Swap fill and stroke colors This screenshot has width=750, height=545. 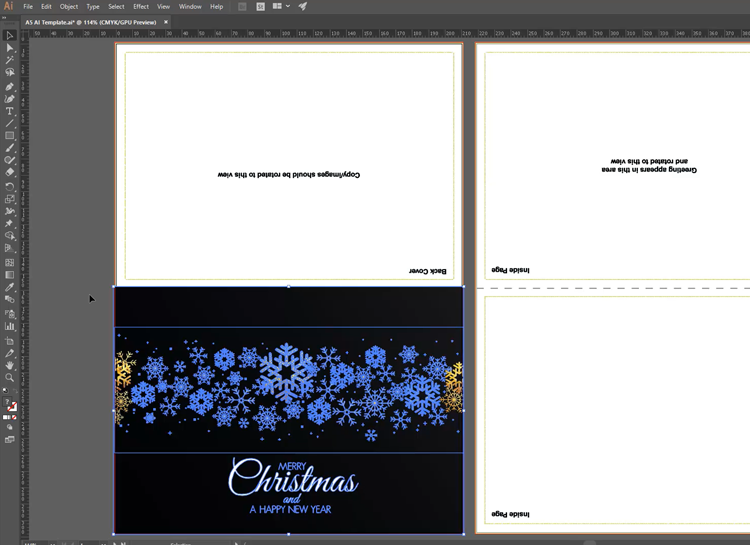[15, 390]
